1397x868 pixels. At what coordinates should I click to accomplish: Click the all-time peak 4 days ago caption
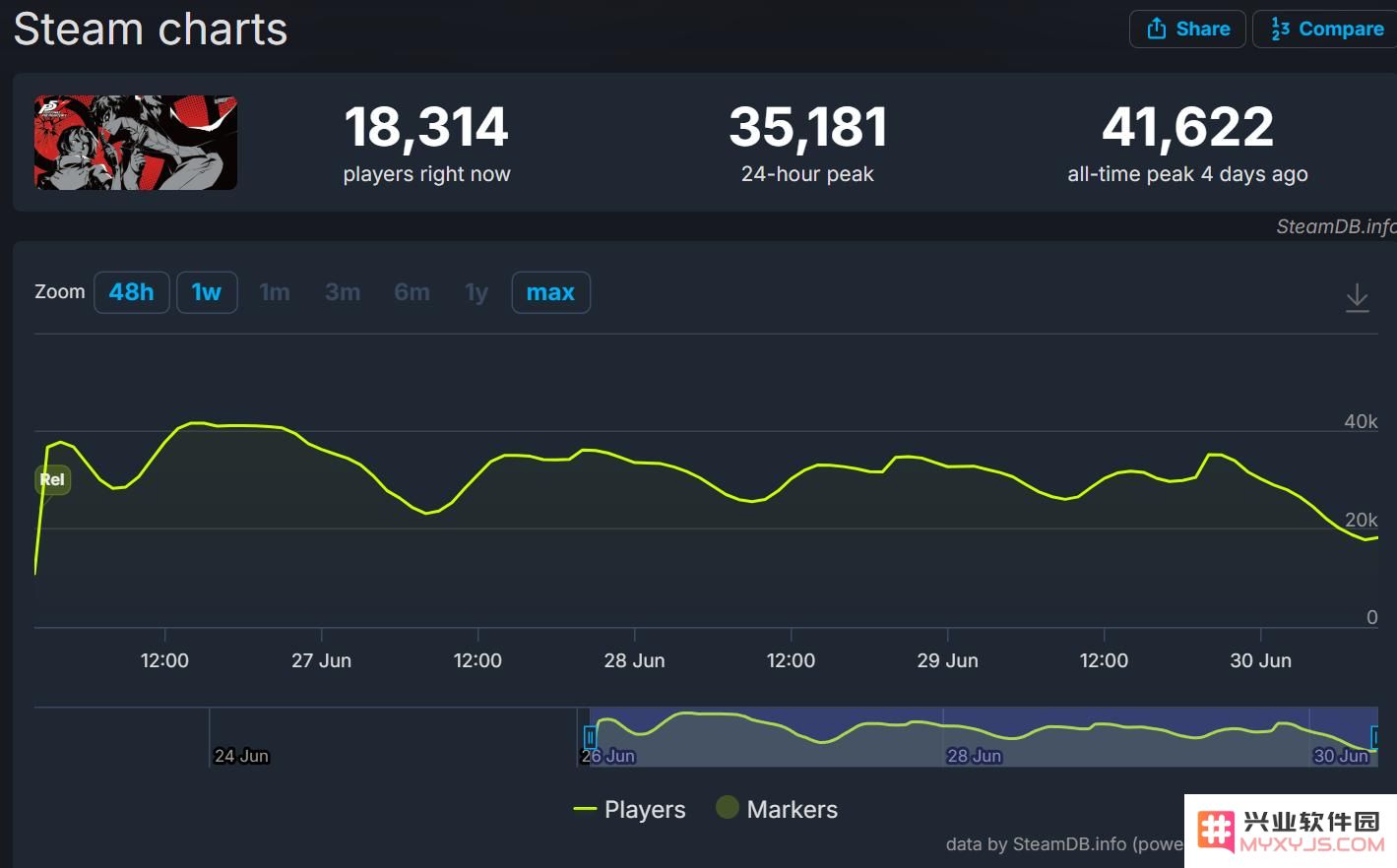[1187, 174]
